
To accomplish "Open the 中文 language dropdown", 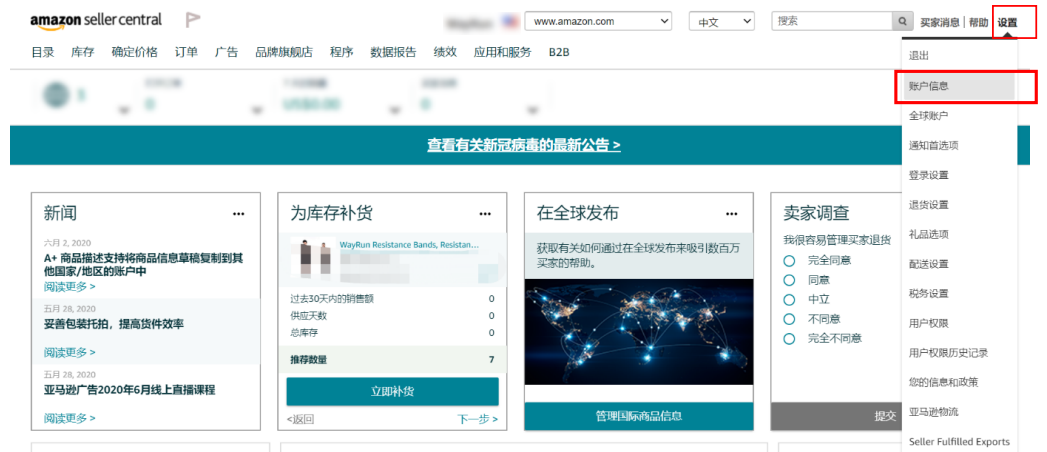I will click(721, 21).
